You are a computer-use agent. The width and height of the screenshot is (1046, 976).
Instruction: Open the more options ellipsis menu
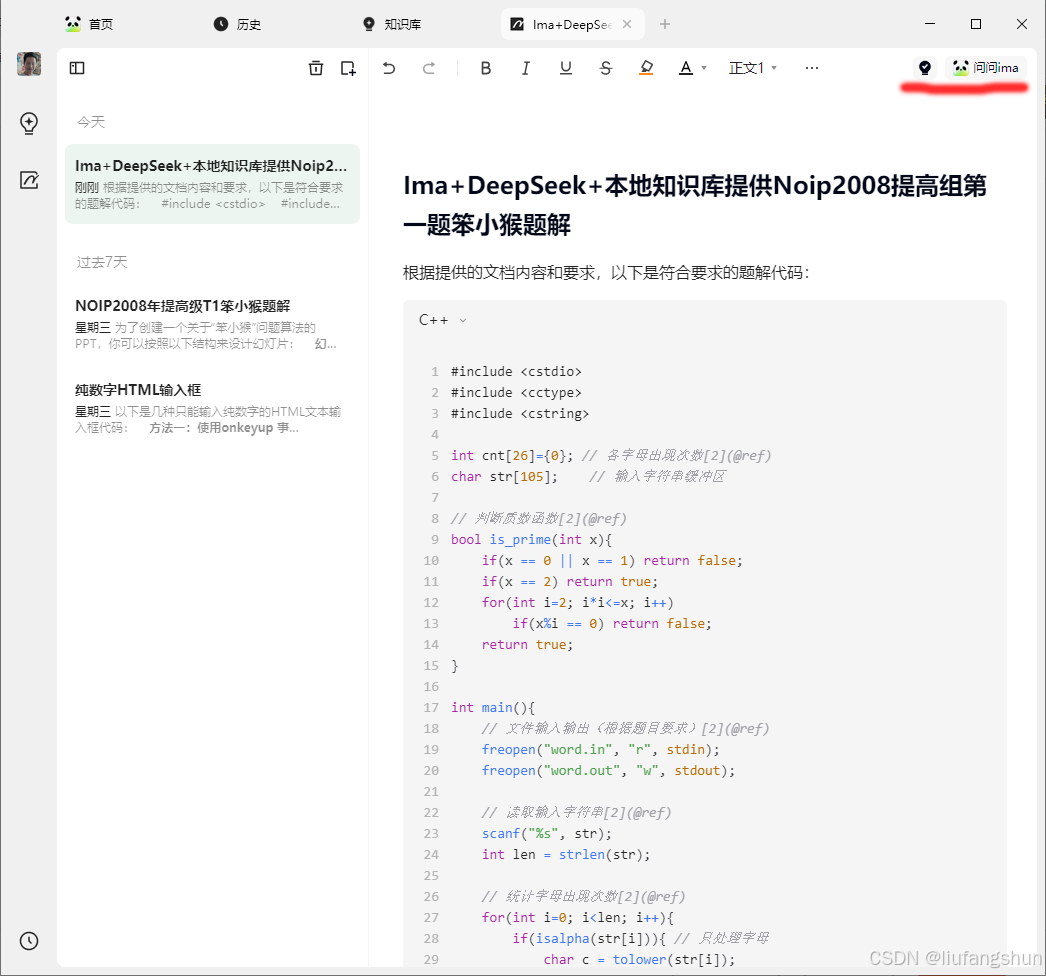(x=811, y=68)
